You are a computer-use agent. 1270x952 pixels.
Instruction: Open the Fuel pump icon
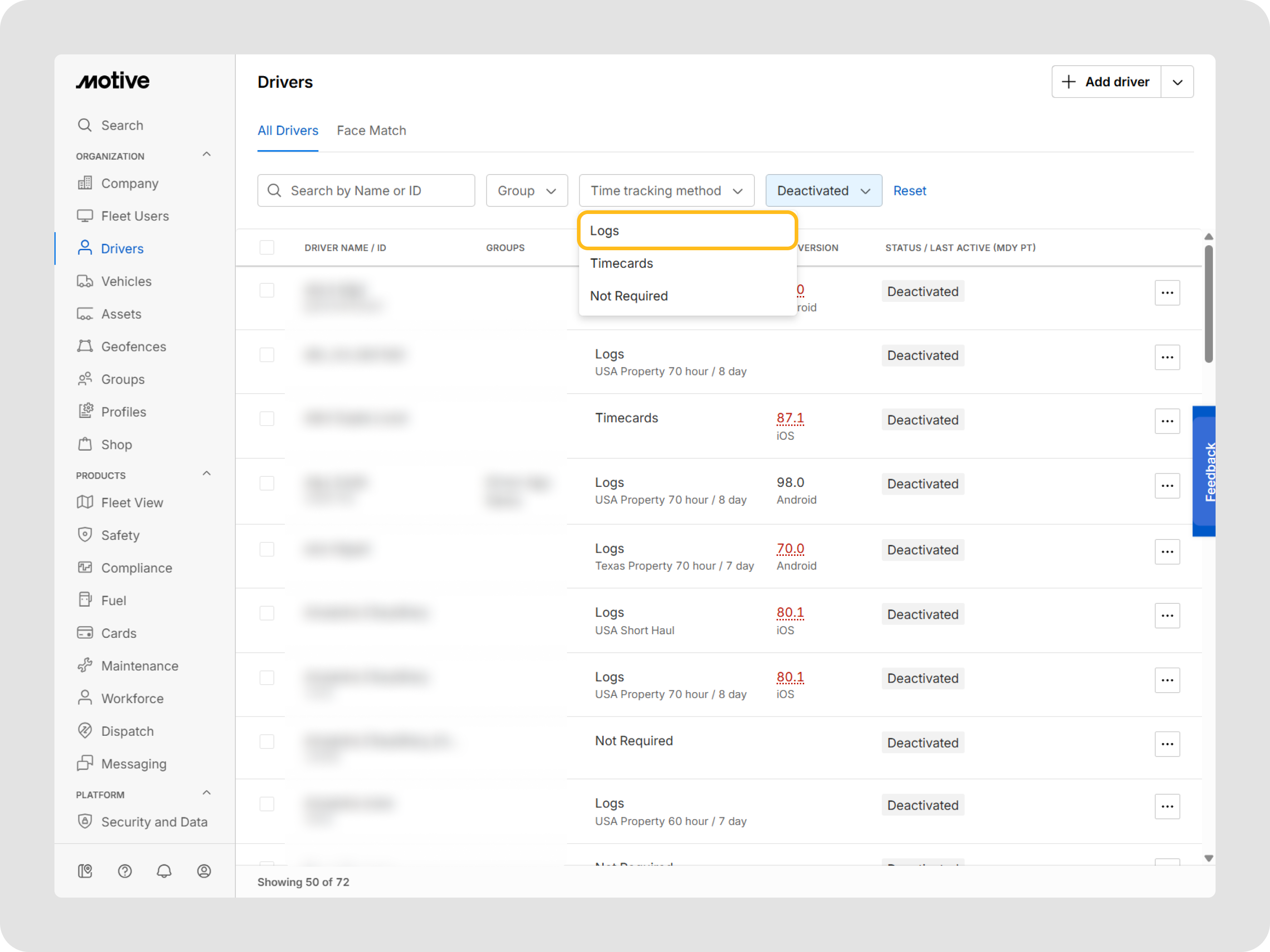(85, 600)
